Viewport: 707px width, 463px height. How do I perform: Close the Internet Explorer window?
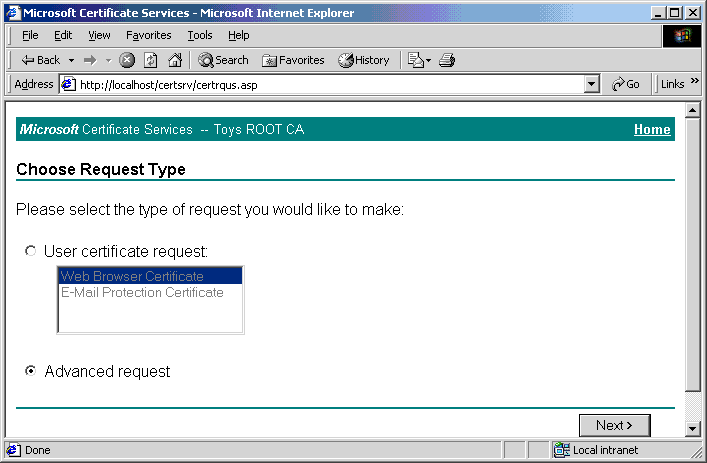693,13
